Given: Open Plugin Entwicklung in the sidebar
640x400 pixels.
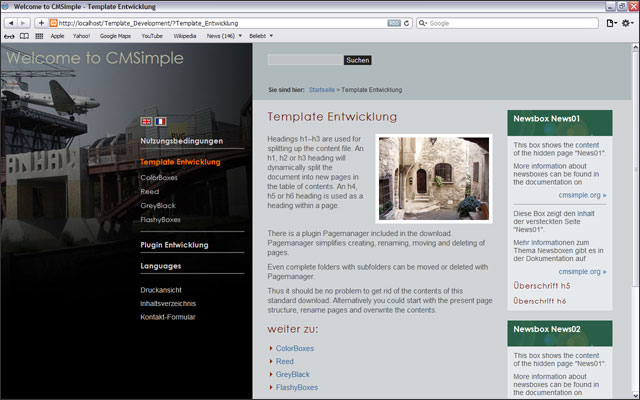Looking at the screenshot, I should coord(174,245).
